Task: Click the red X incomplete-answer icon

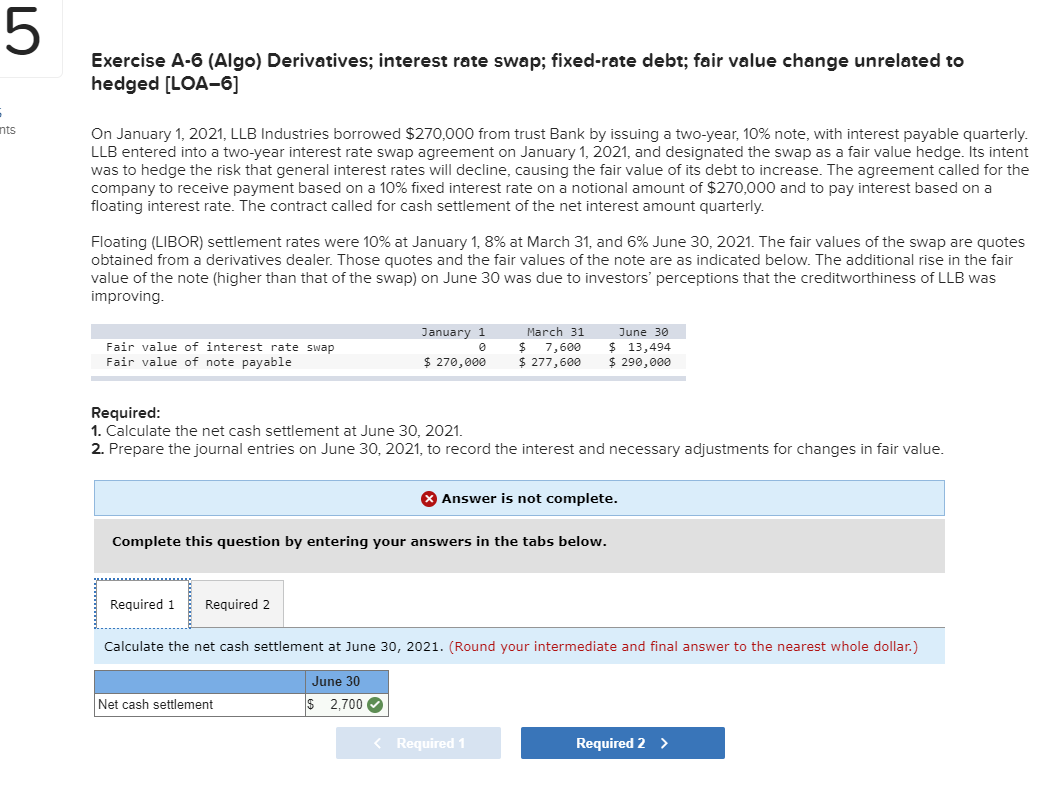Action: (x=430, y=498)
